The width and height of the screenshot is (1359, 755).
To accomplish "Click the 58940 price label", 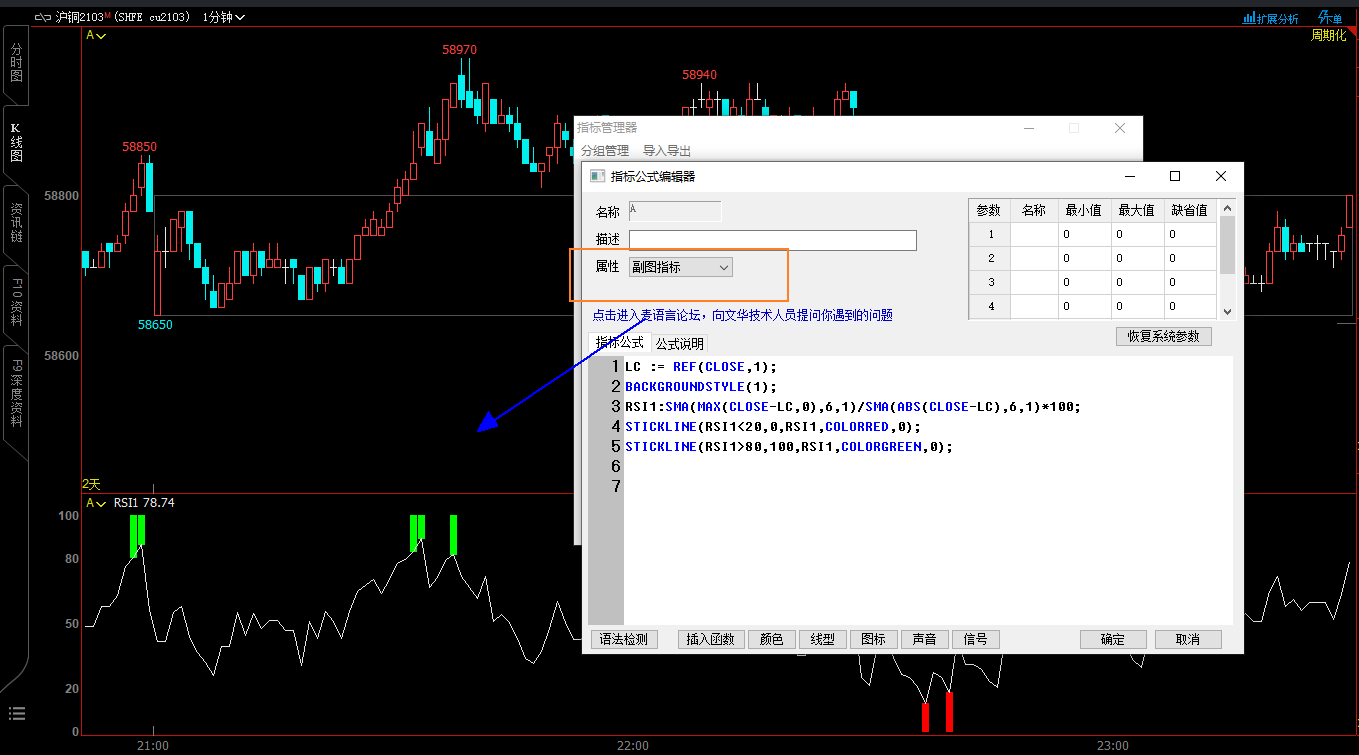I will click(x=700, y=74).
